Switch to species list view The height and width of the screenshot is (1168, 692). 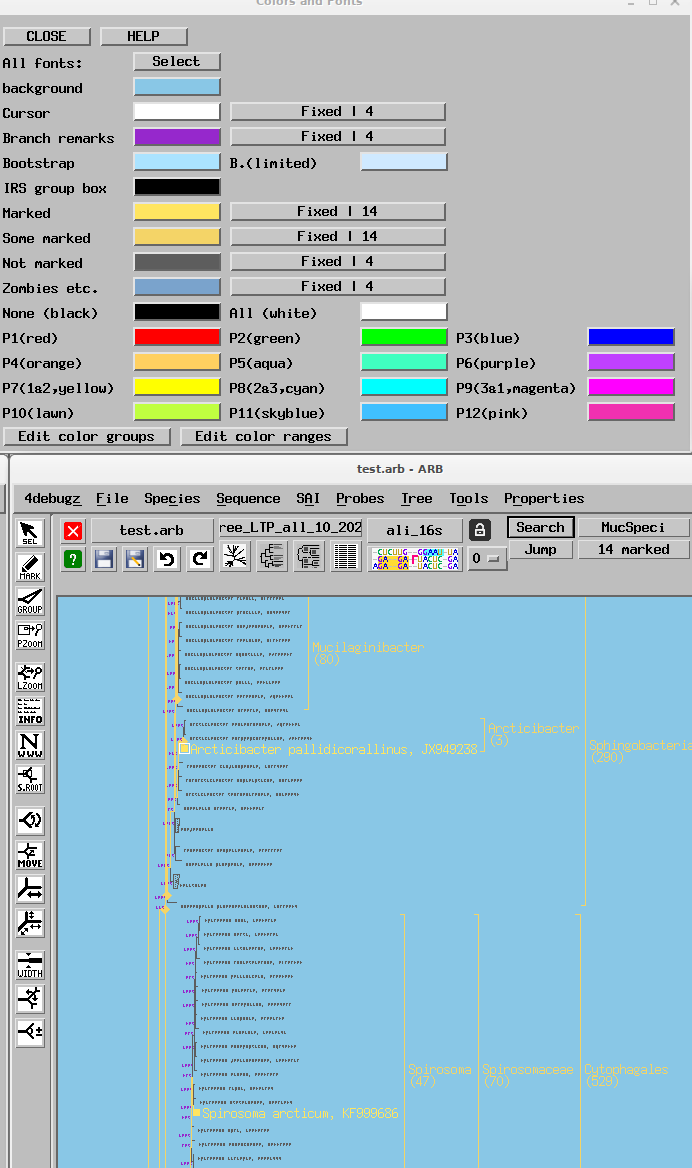tap(346, 557)
